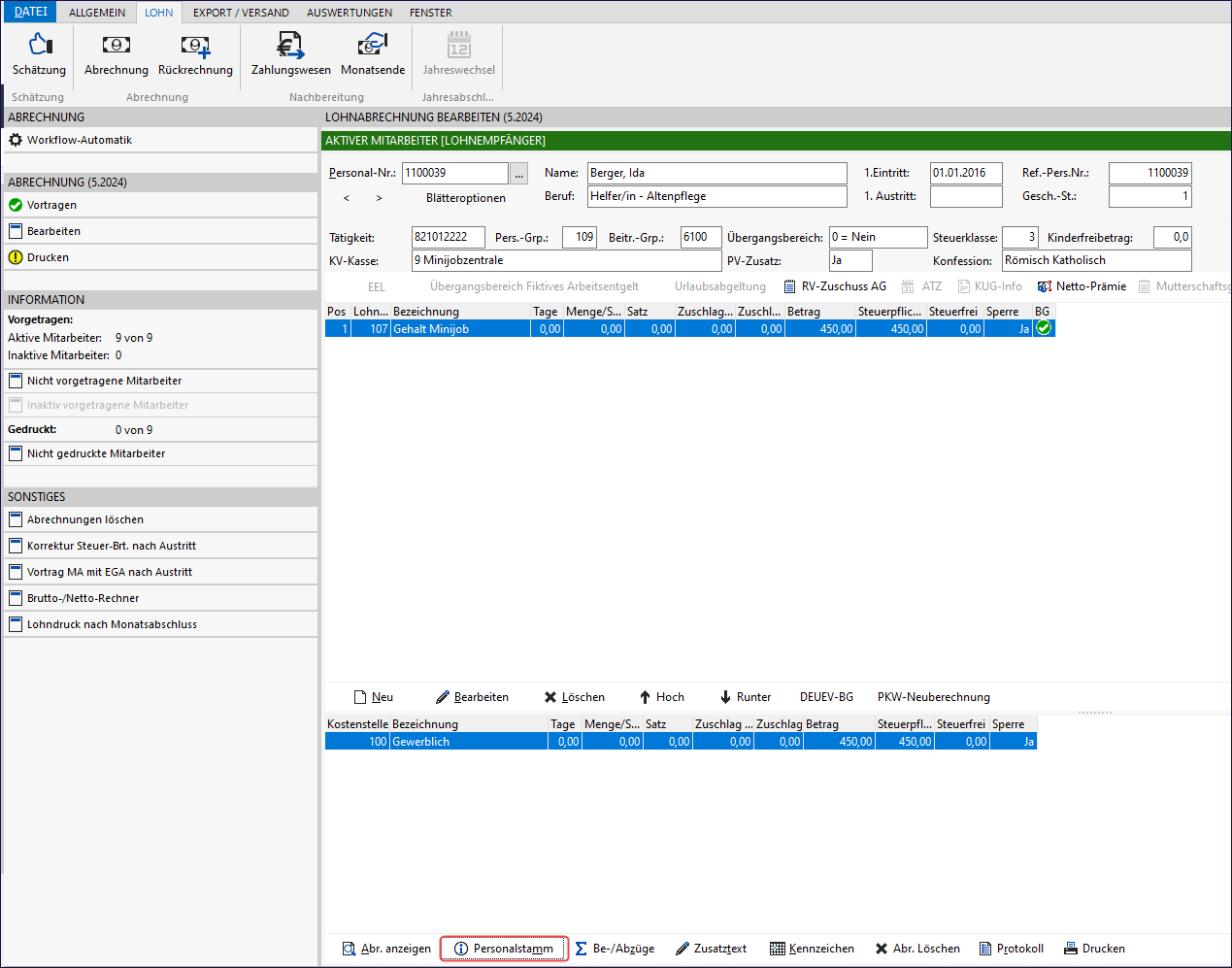Click the Steuerklasse field
Image resolution: width=1232 pixels, height=968 pixels.
tap(1020, 237)
